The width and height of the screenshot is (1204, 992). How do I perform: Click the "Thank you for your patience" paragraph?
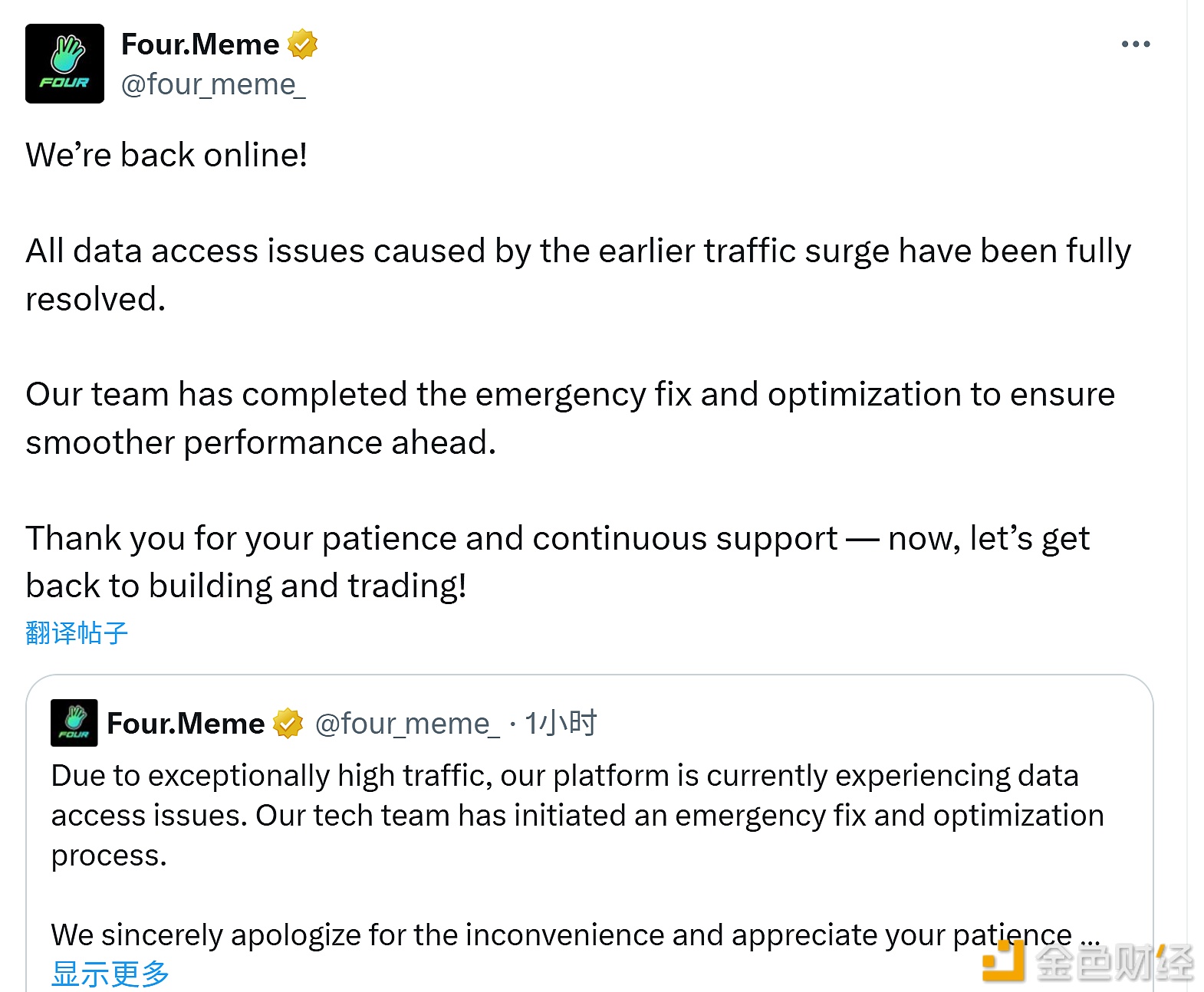tap(557, 562)
